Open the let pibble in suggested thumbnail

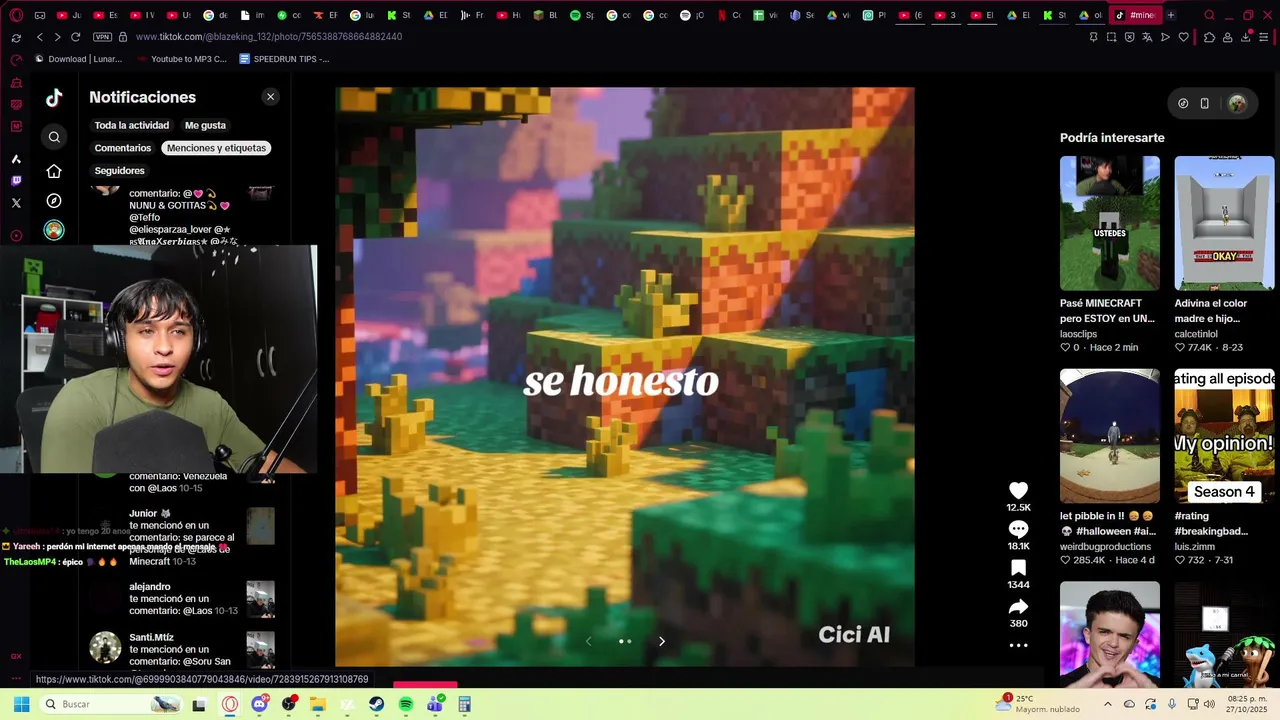[1110, 436]
